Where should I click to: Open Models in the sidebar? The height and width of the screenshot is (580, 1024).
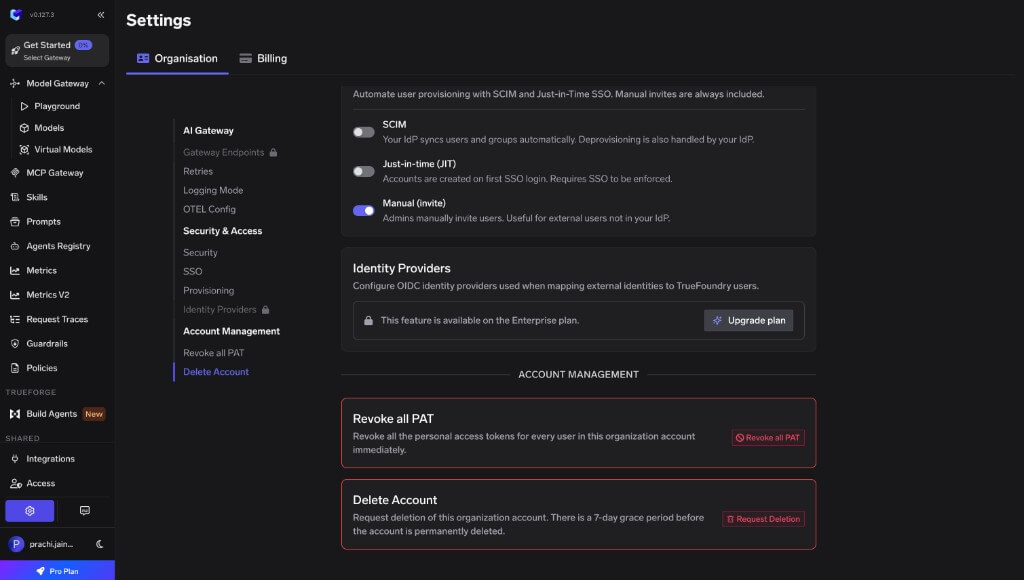coord(49,128)
